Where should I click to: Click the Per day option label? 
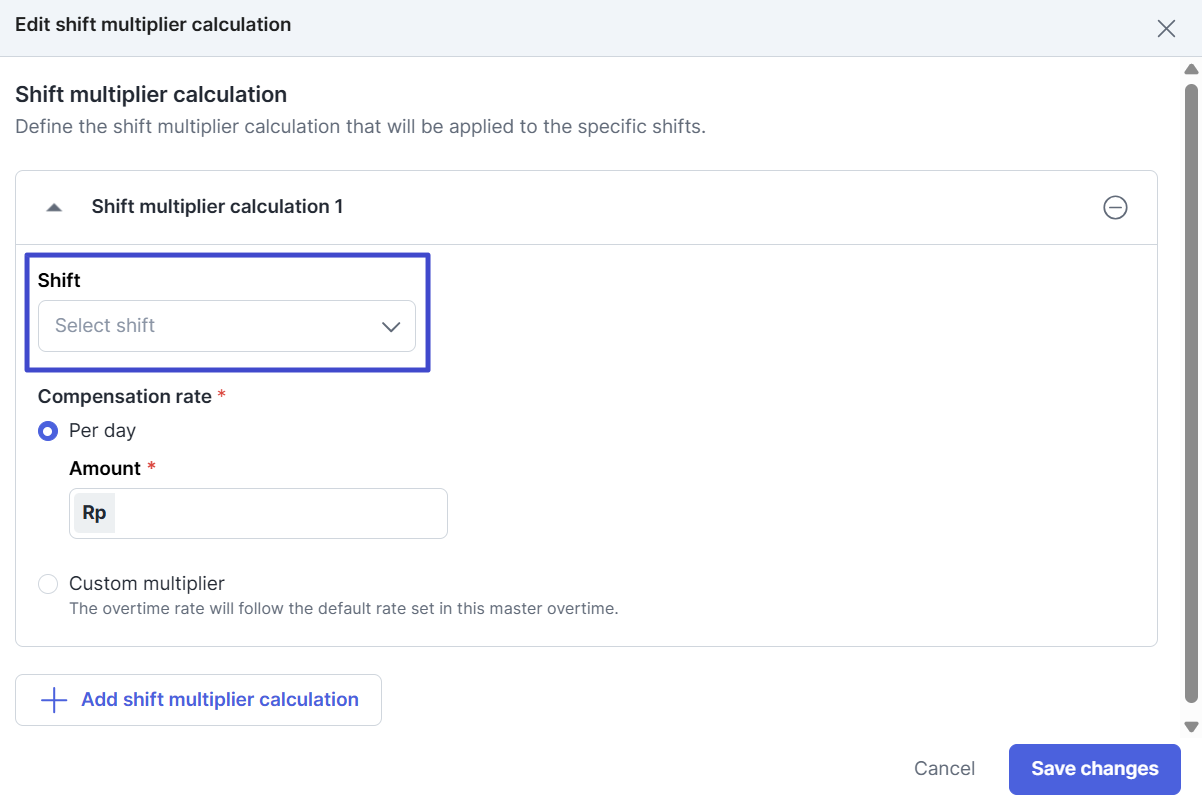click(x=102, y=431)
